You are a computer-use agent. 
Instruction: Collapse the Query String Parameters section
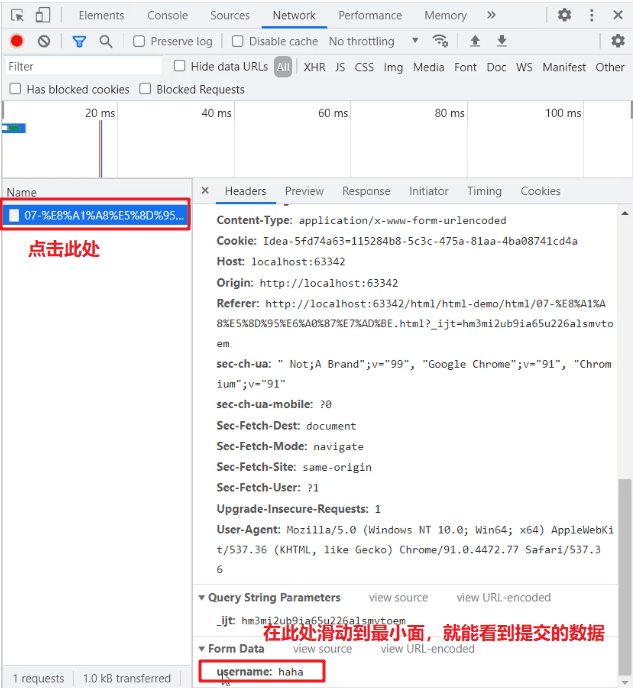coord(202,598)
